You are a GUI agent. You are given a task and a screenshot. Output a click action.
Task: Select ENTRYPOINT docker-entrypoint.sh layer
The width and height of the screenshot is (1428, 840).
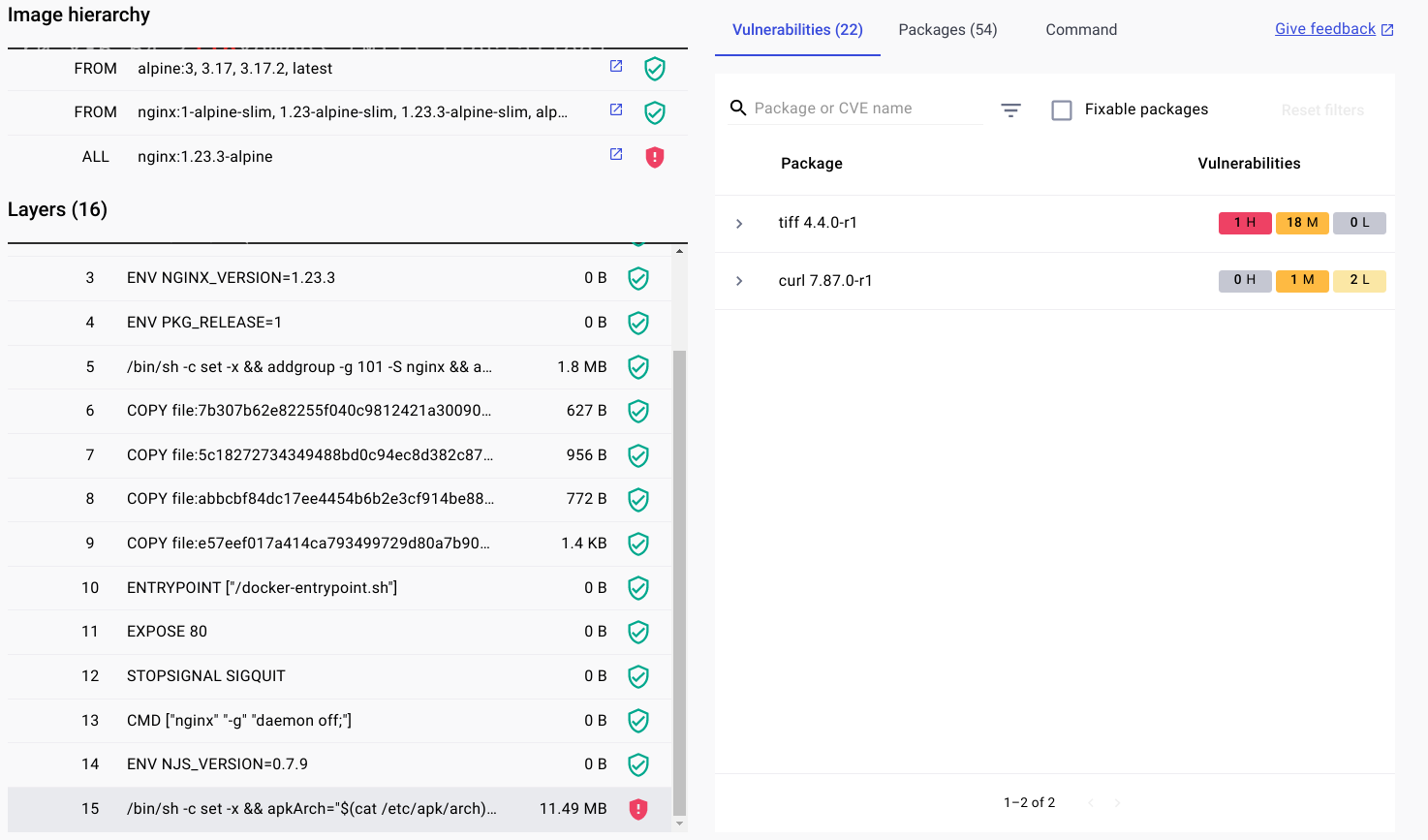339,588
